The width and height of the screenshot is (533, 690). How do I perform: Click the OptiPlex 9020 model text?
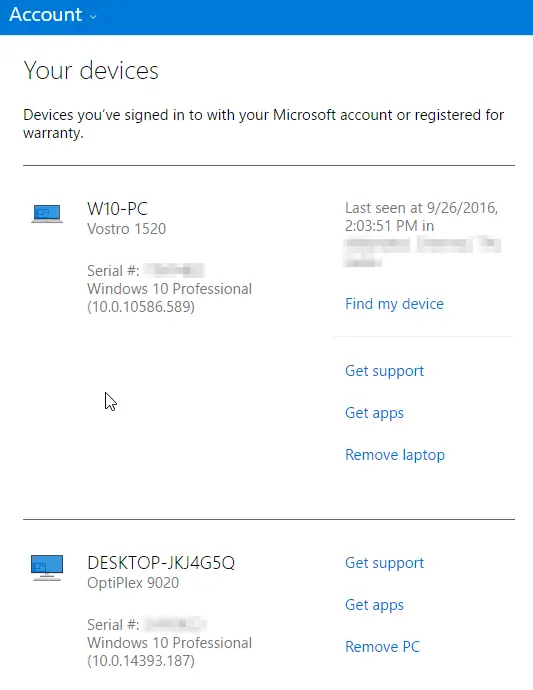coord(133,583)
